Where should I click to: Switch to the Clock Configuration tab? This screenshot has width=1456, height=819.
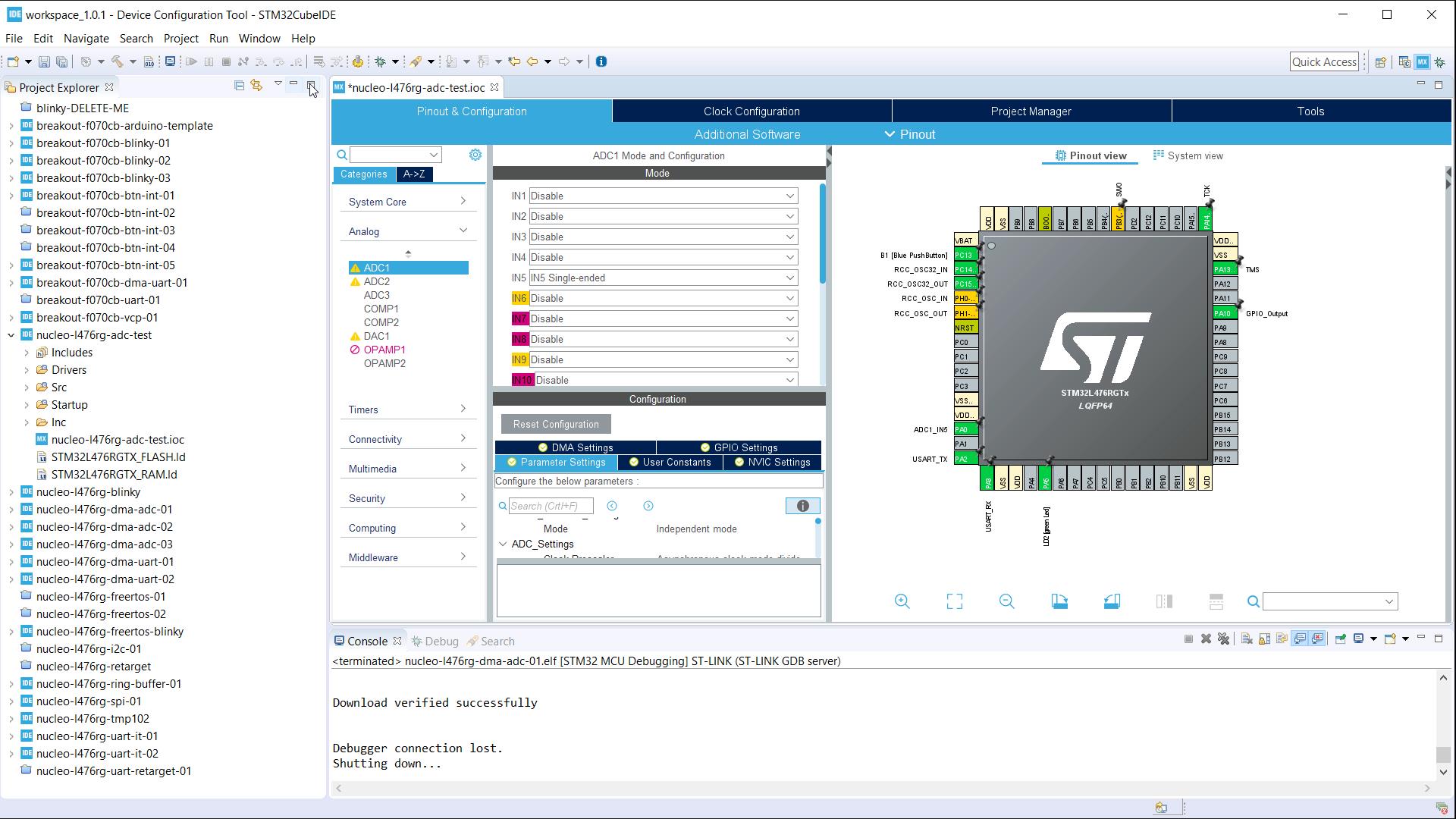click(x=751, y=111)
